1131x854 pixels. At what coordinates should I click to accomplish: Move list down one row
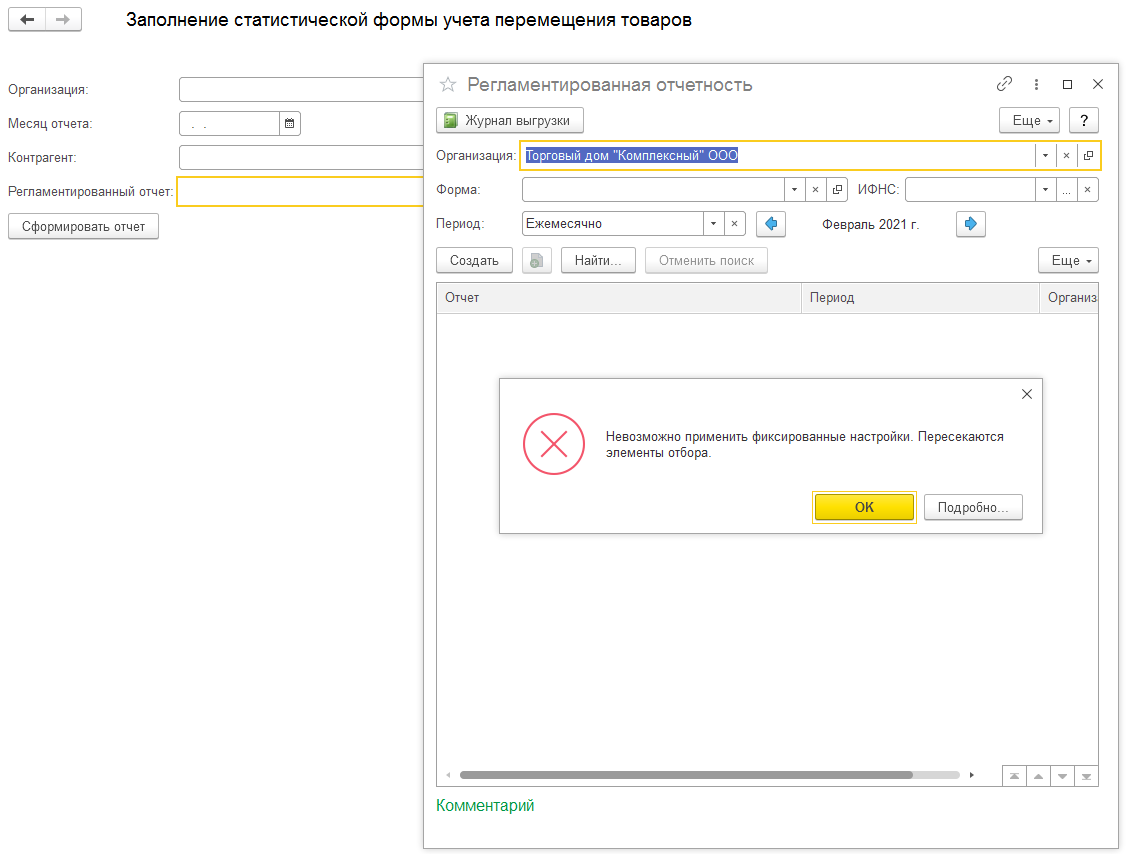pyautogui.click(x=1062, y=776)
